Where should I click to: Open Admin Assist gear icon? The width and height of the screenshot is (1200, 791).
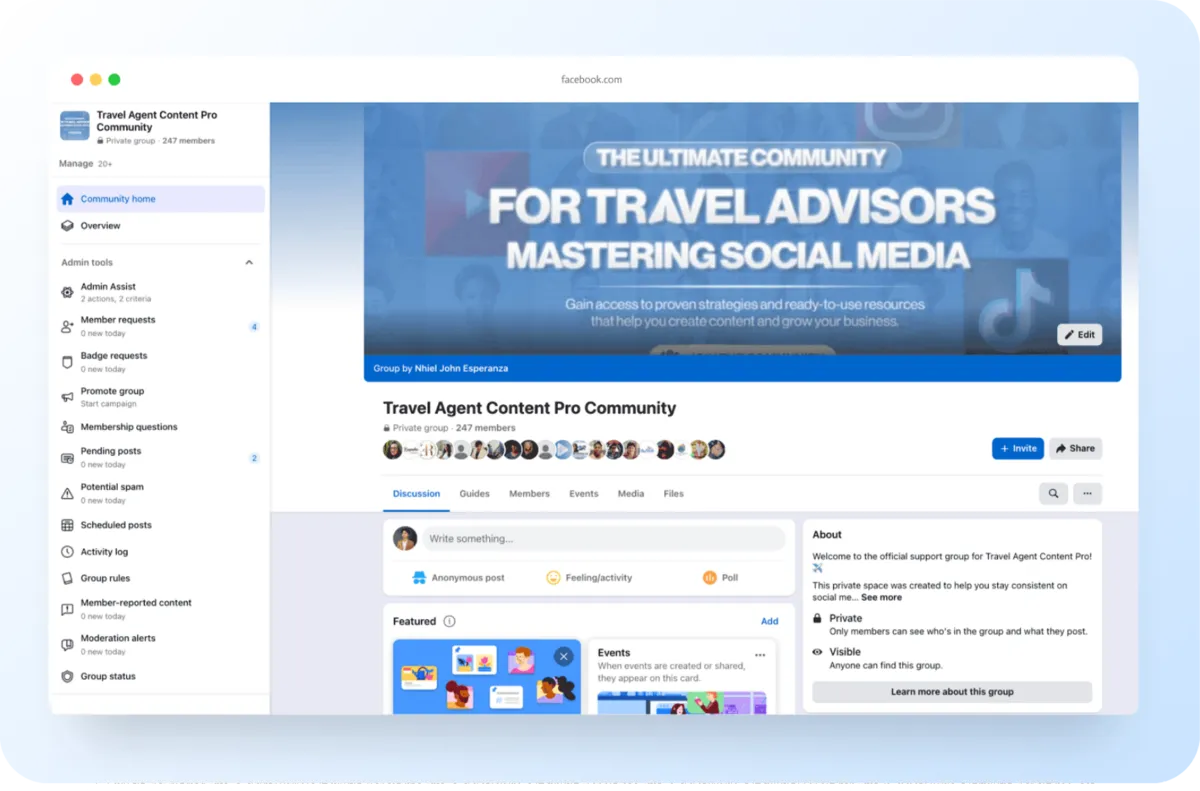[67, 292]
